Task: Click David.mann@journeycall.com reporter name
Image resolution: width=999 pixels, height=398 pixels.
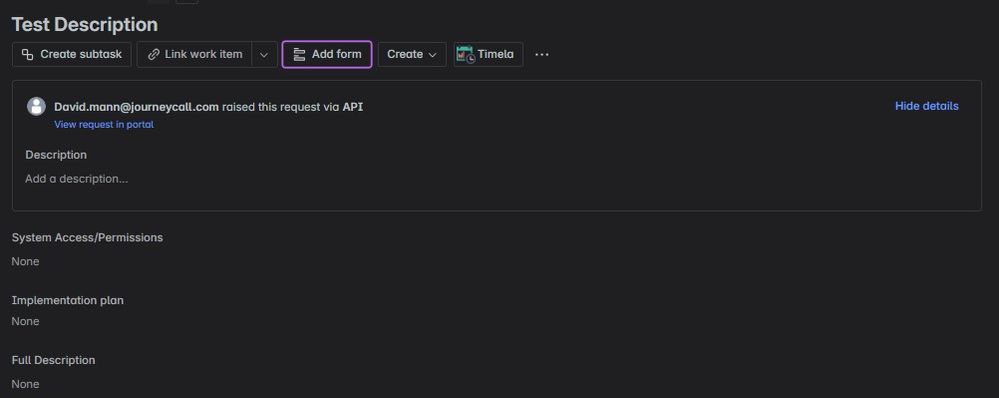Action: [x=136, y=107]
